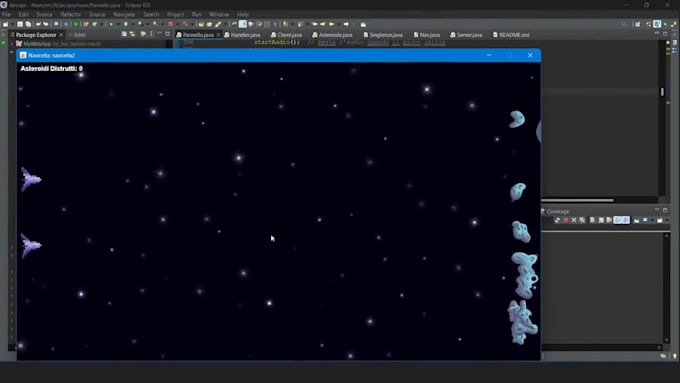Open the New icon dropdown arrow
The image size is (680, 383).
click(12, 24)
